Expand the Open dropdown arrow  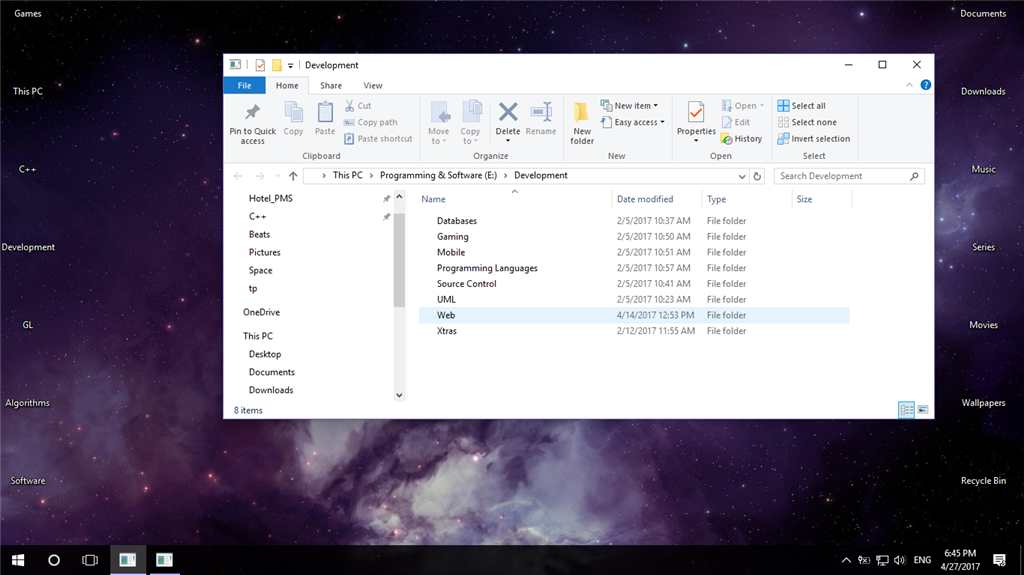[761, 106]
